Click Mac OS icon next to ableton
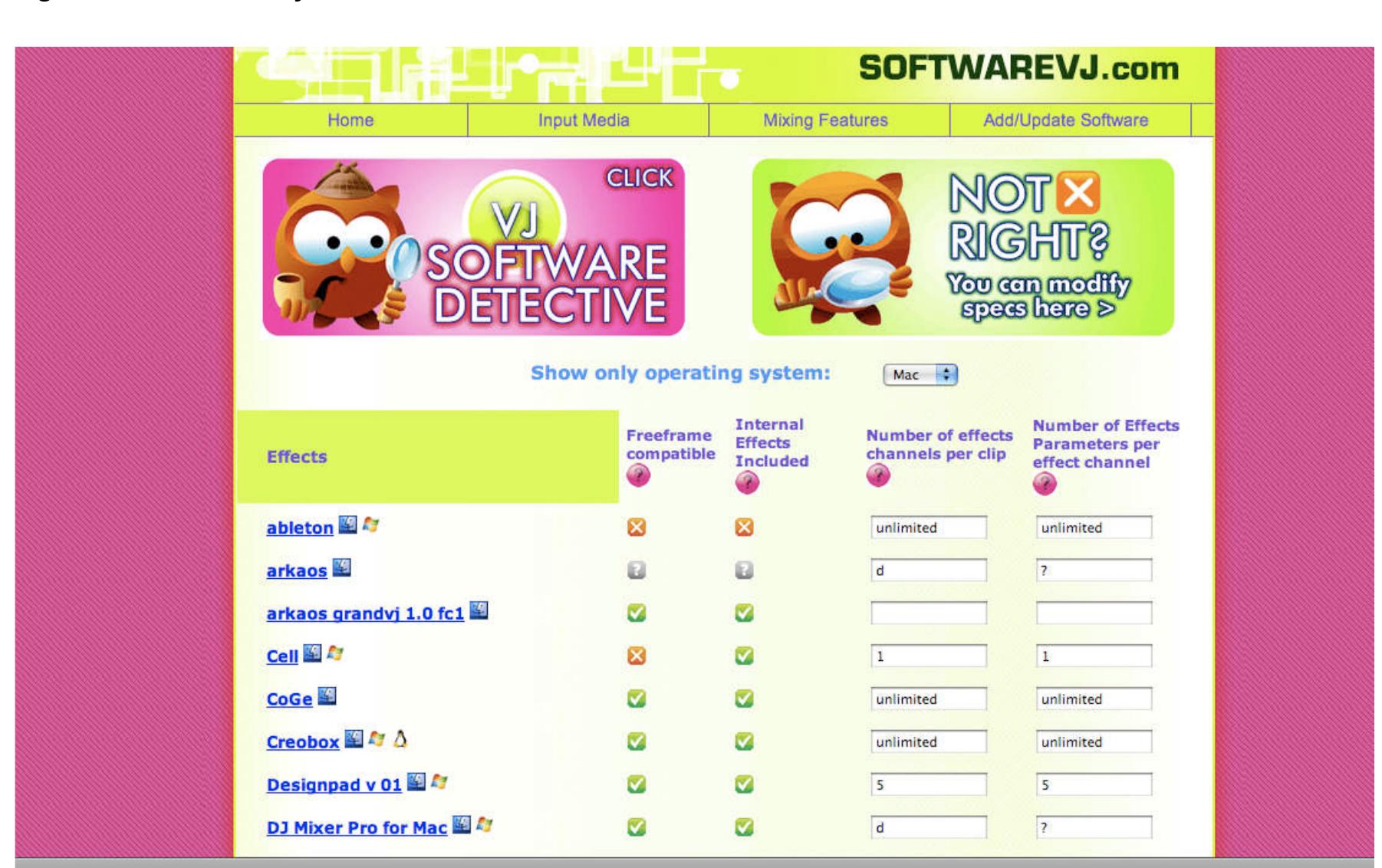The image size is (1382, 868). point(347,524)
